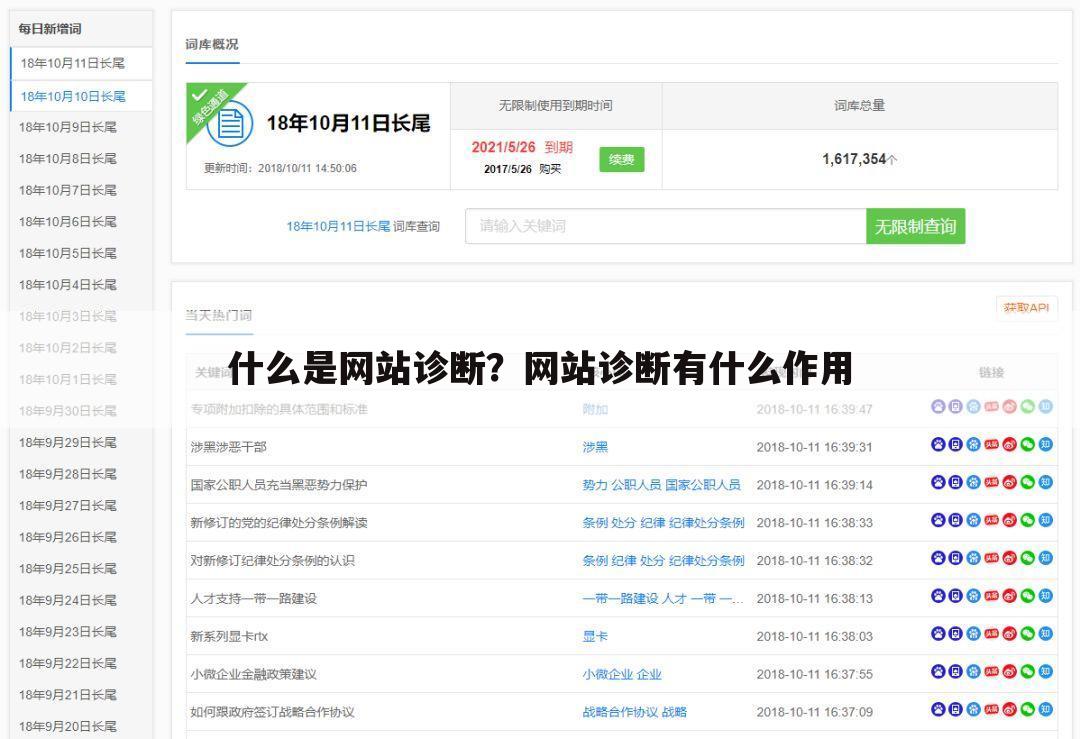Open 18年10月7日长尾 in the sidebar
Image resolution: width=1080 pixels, height=739 pixels.
[x=68, y=190]
